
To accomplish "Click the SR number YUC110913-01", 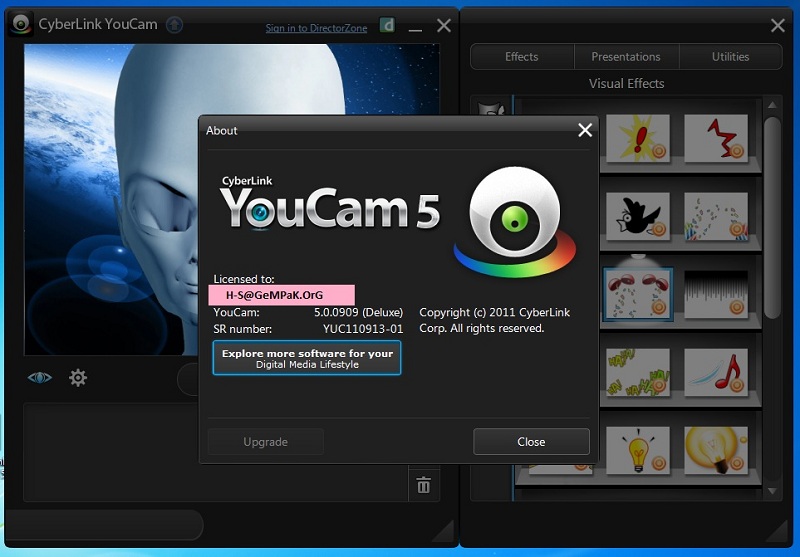I will coord(363,329).
